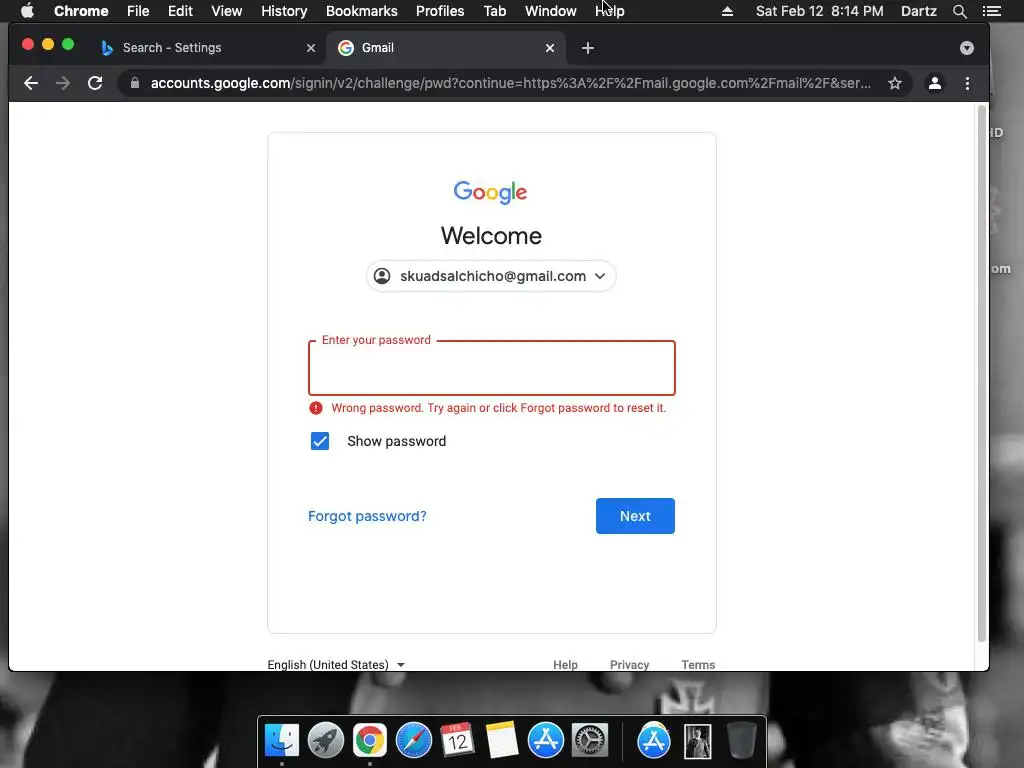Image resolution: width=1024 pixels, height=768 pixels.
Task: Open the Terms link in the footer
Action: (698, 665)
